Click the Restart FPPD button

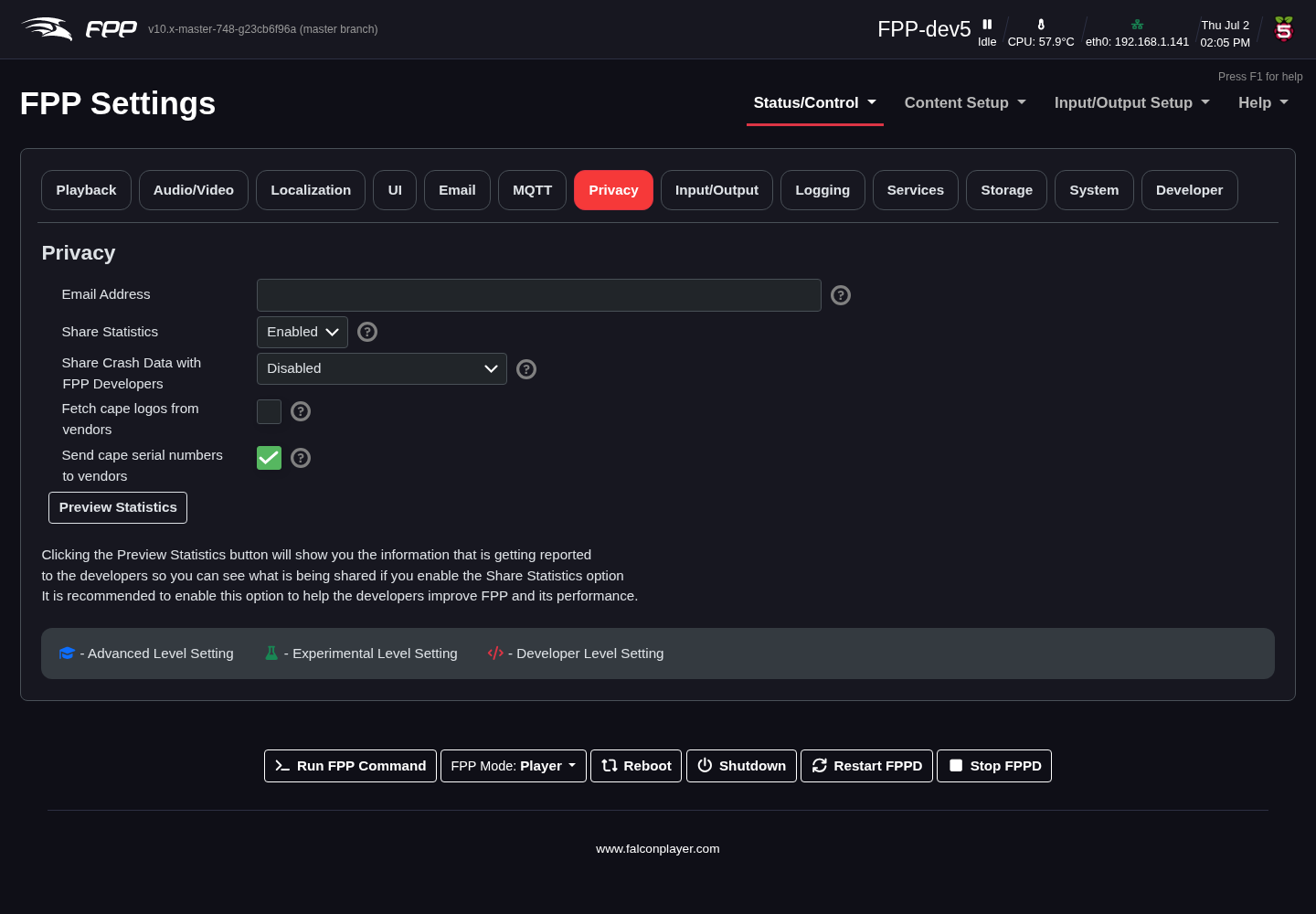coord(866,766)
